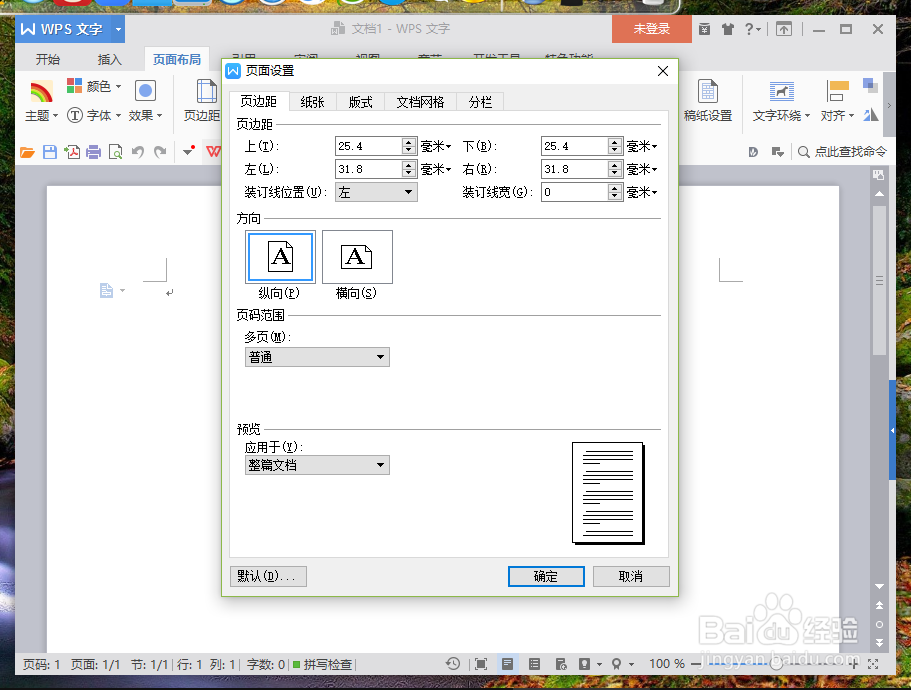Switch to outline view icon
The width and height of the screenshot is (911, 690).
coord(535,664)
